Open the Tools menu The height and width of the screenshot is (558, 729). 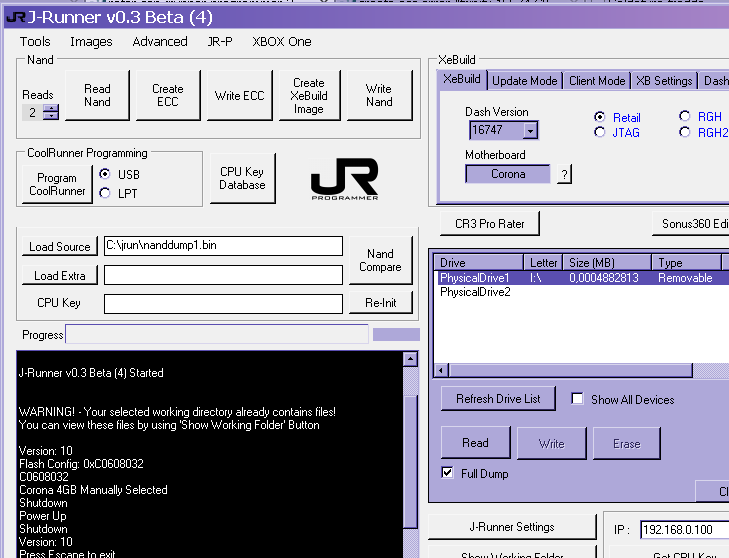point(35,41)
